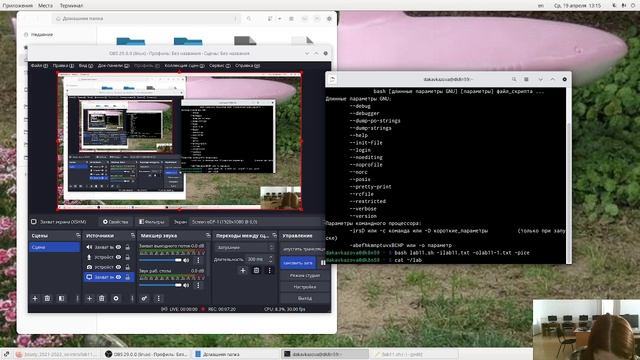Delete the selected scene with trash icon
Image resolution: width=640 pixels, height=360 pixels.
47,298
